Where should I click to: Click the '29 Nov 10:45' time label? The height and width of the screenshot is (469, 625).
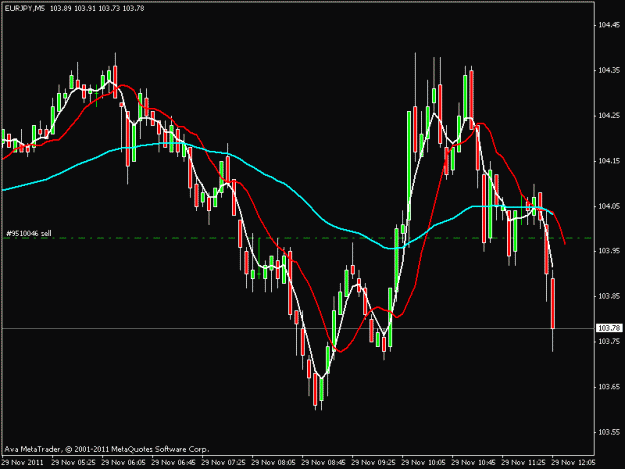pyautogui.click(x=474, y=462)
